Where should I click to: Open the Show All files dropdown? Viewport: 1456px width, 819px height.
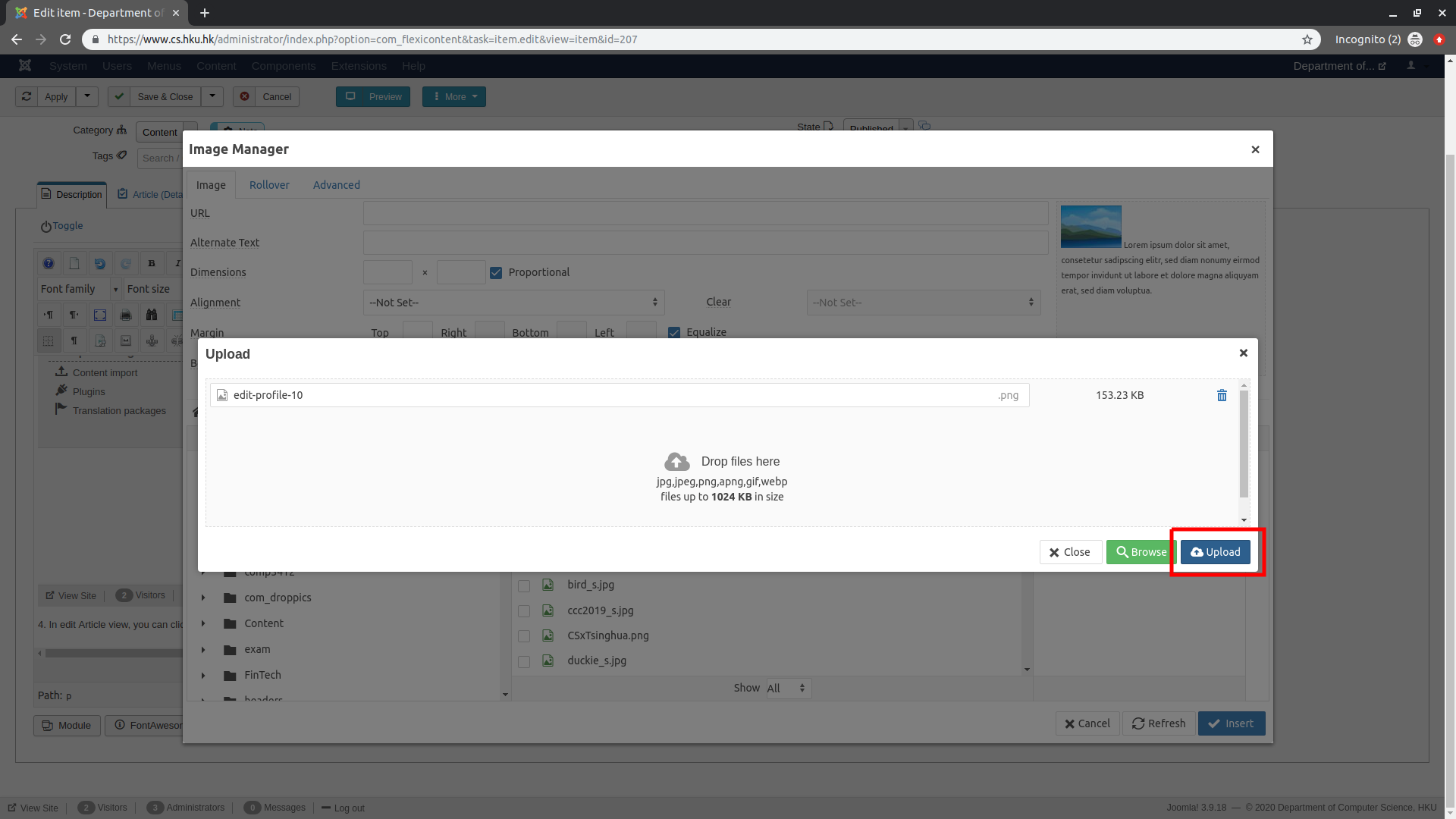[788, 689]
